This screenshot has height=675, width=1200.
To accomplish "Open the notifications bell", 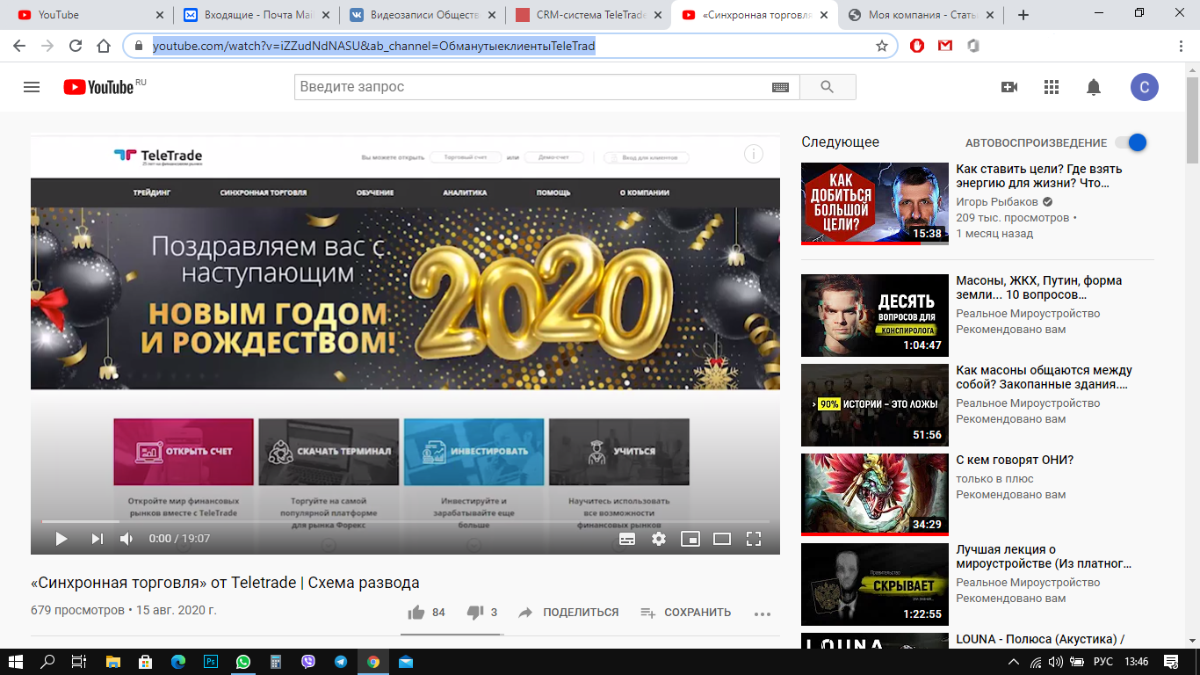I will [1094, 87].
